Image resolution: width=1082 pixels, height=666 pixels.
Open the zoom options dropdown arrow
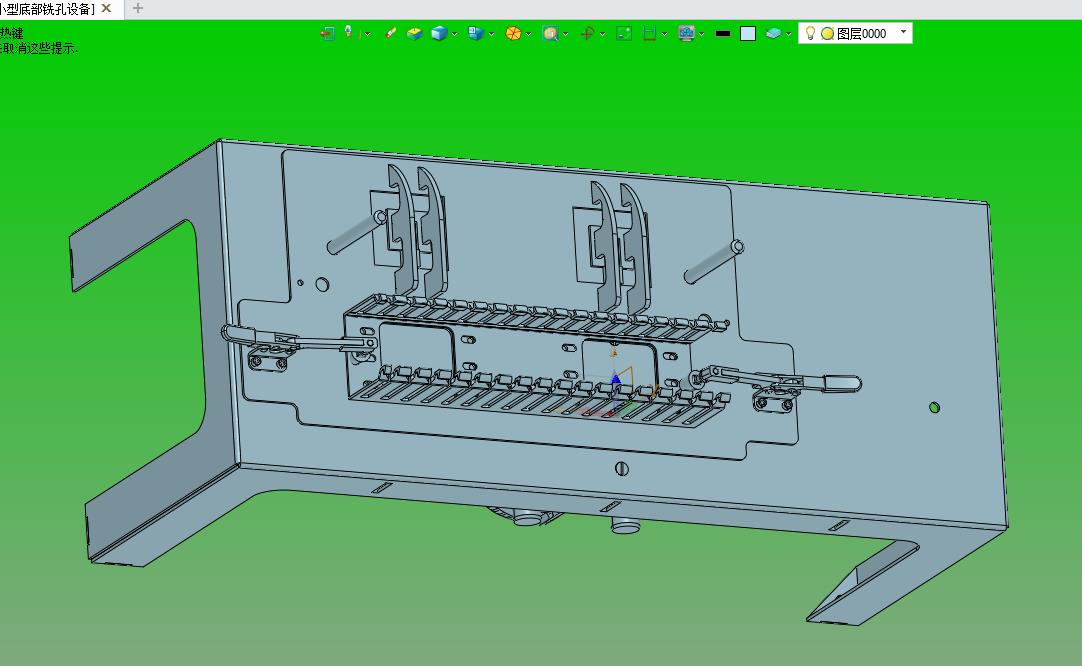tap(566, 34)
